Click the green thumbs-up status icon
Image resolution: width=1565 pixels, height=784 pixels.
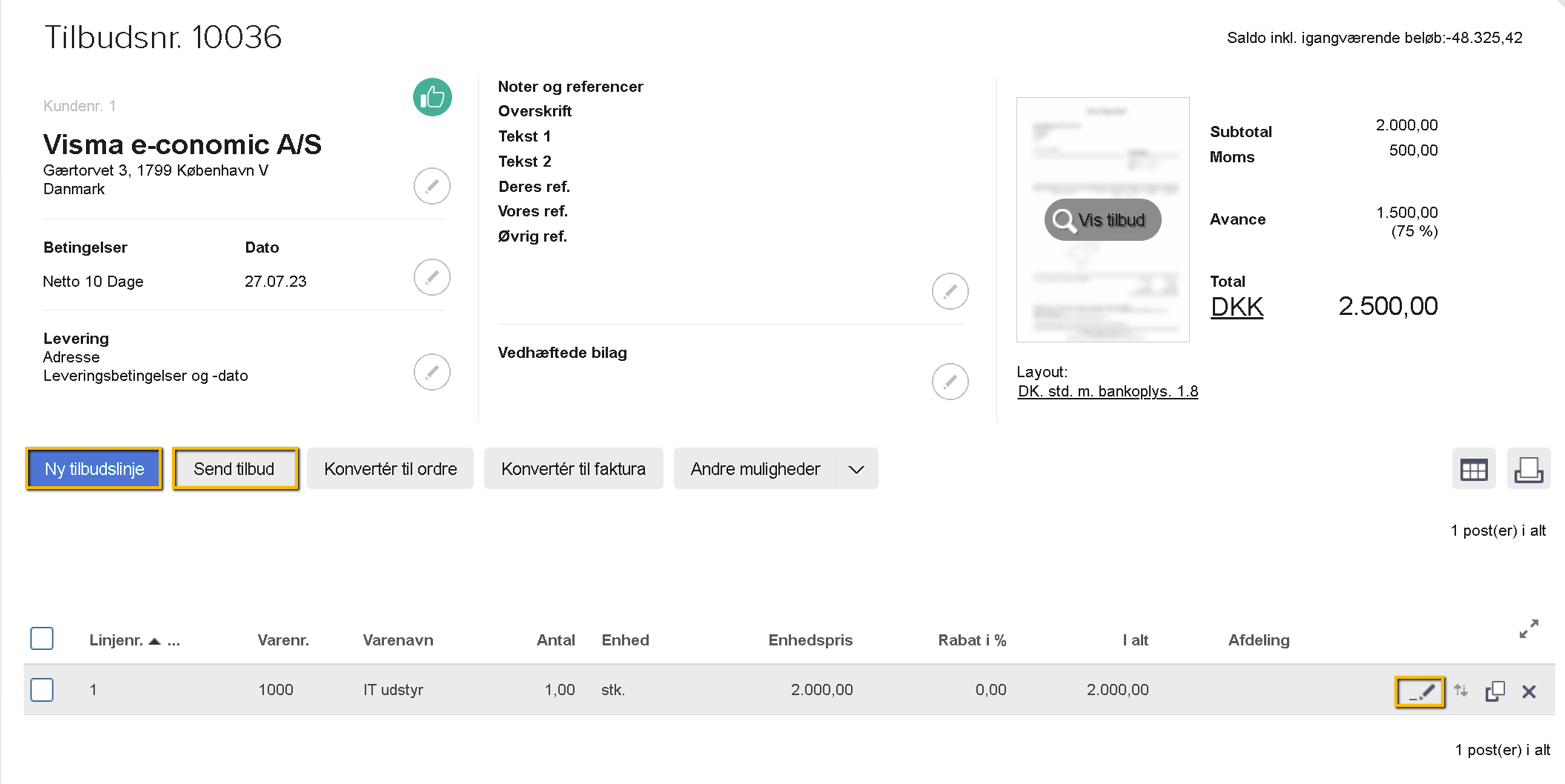point(432,98)
